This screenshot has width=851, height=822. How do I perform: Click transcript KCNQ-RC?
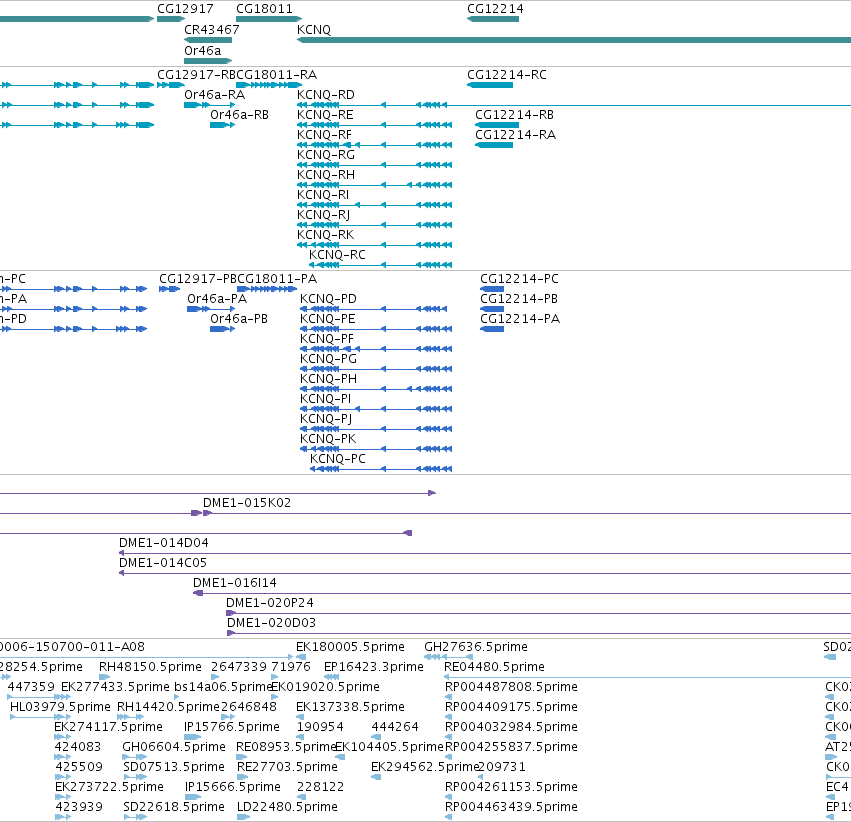click(x=337, y=255)
